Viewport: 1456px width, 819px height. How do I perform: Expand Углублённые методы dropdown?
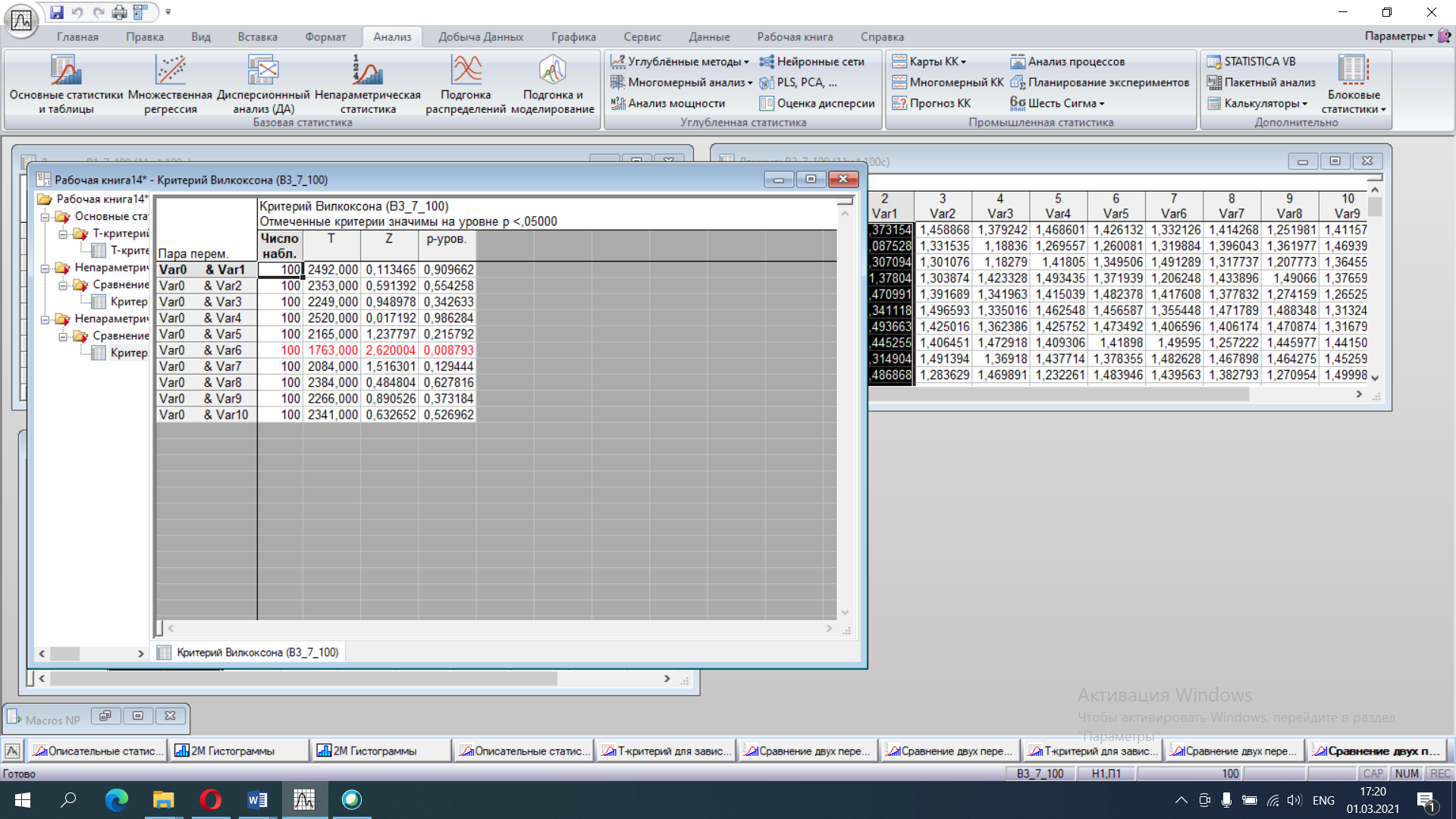[x=680, y=61]
